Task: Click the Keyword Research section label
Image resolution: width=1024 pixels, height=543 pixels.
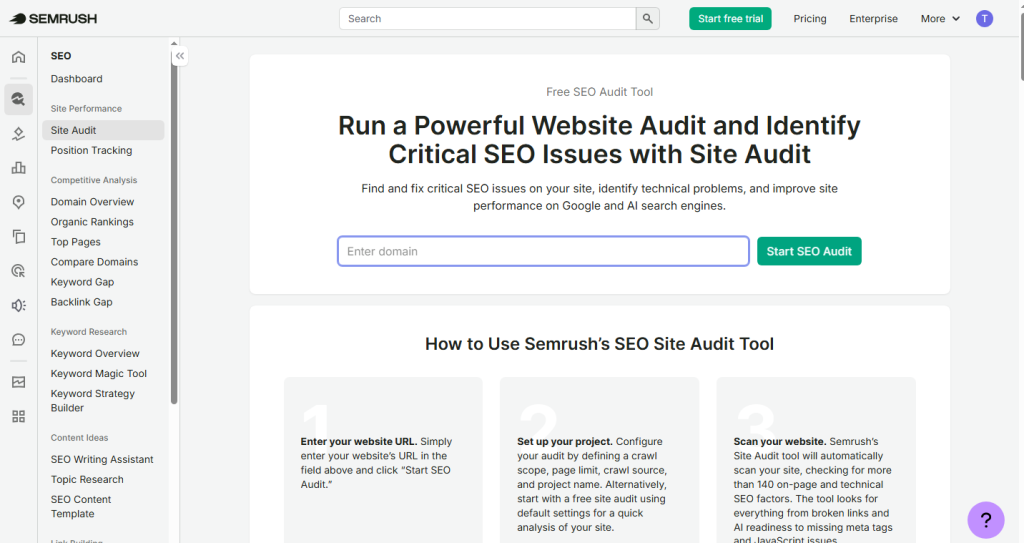Action: [89, 332]
